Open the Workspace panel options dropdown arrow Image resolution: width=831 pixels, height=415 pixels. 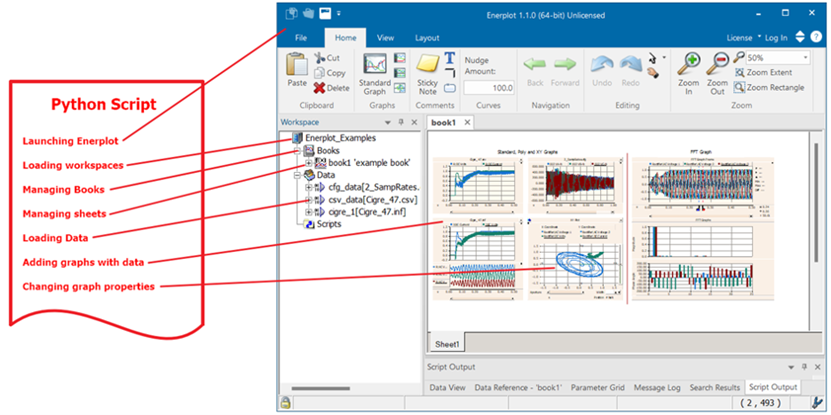pos(388,122)
